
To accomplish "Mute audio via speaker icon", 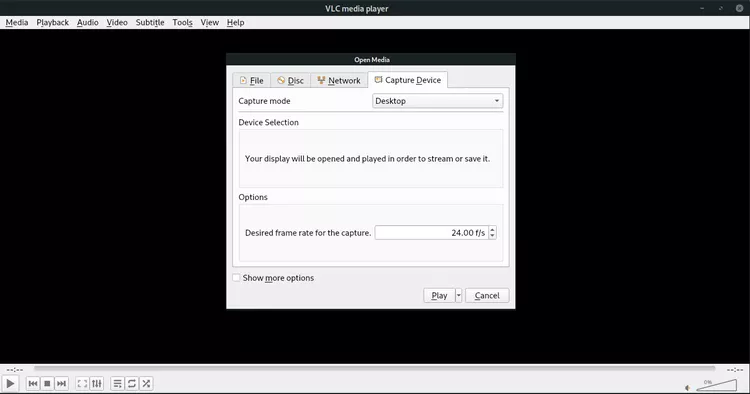I will pyautogui.click(x=688, y=388).
